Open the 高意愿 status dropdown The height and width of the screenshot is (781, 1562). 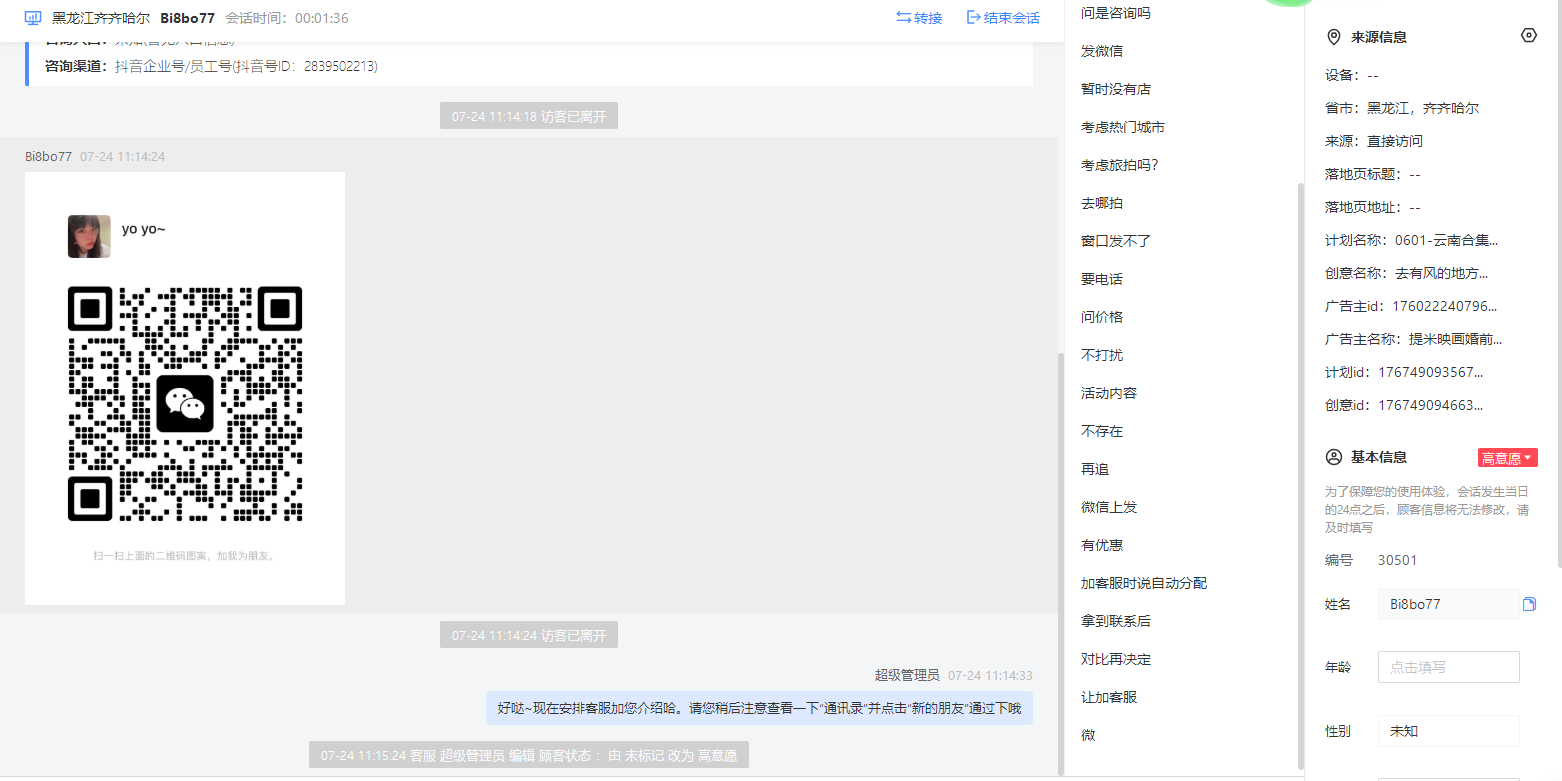pos(1507,458)
